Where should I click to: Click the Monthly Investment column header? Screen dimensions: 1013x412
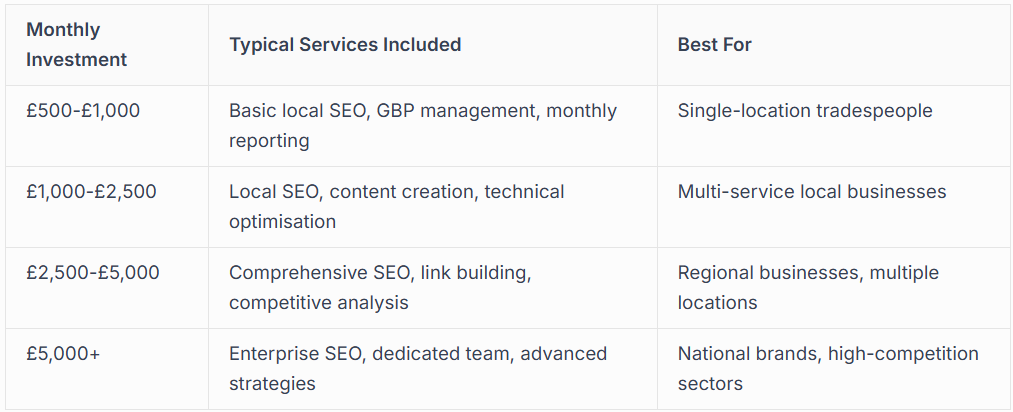click(x=77, y=45)
